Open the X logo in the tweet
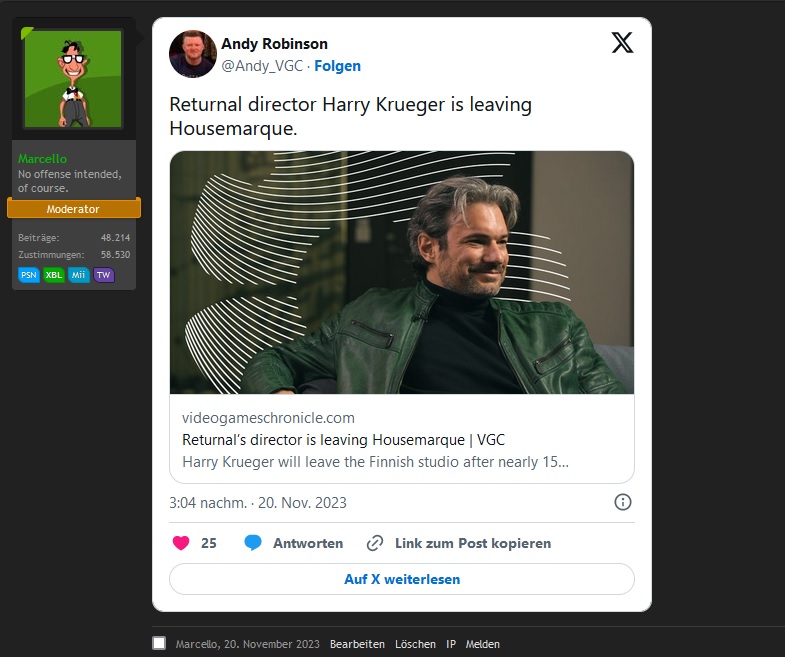Screen dimensions: 785x657 pyautogui.click(x=622, y=43)
